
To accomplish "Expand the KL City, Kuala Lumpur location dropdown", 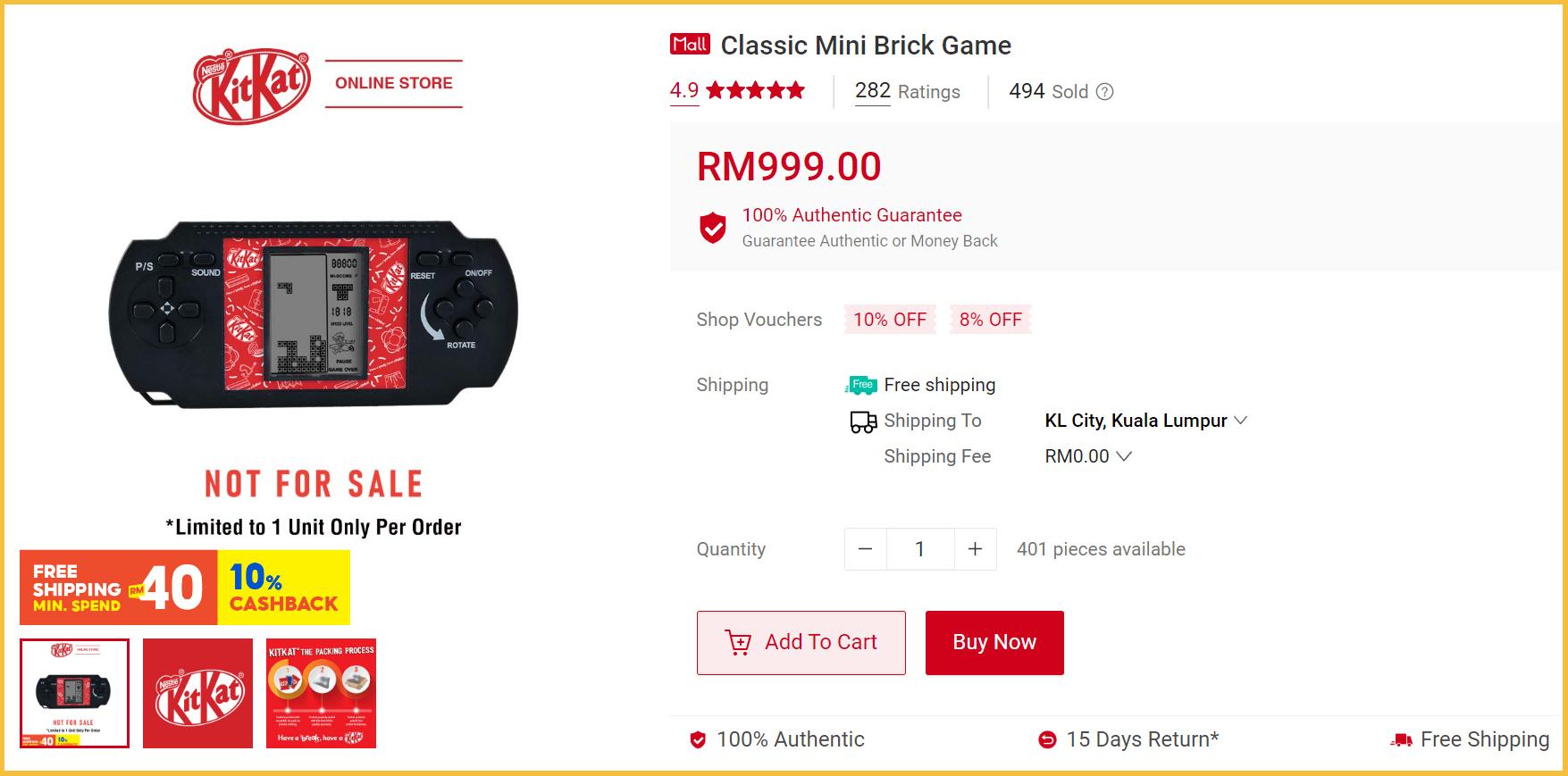I will point(1145,421).
